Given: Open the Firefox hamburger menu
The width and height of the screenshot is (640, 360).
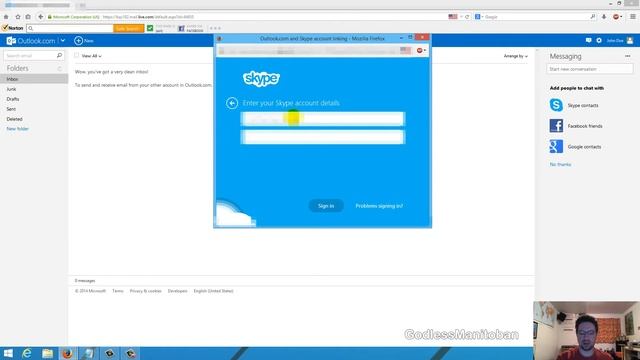Looking at the screenshot, I should 633,17.
